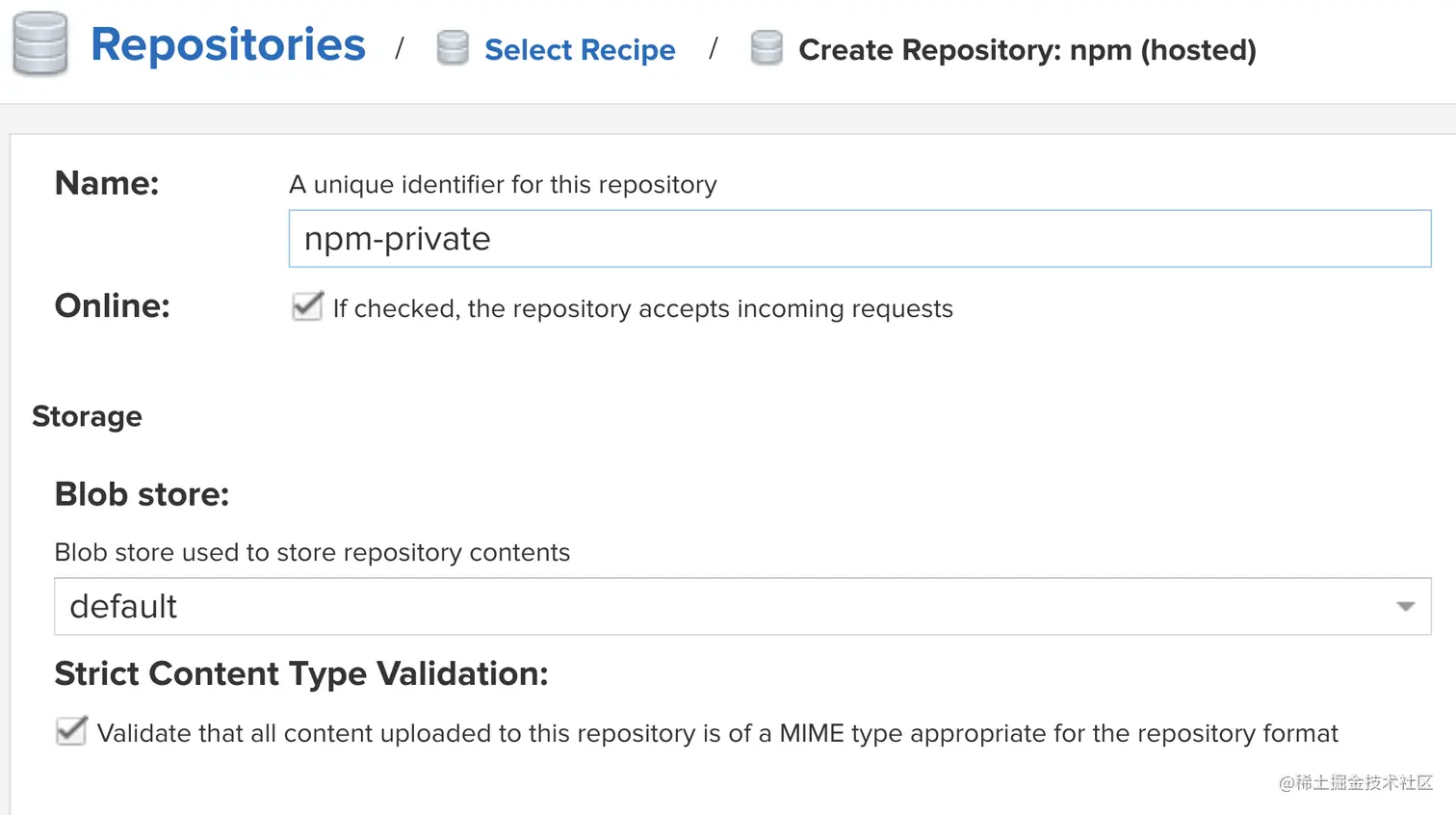
Task: Go back to Repositories breadcrumb link
Action: coord(228,44)
